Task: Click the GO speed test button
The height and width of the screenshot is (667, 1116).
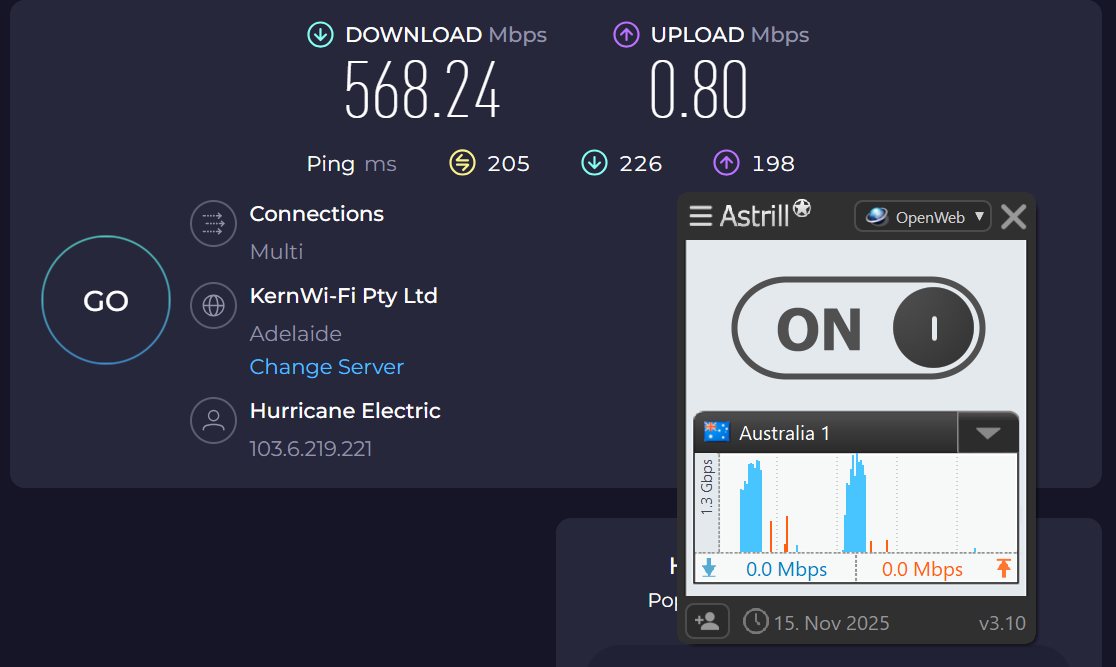Action: (x=106, y=300)
